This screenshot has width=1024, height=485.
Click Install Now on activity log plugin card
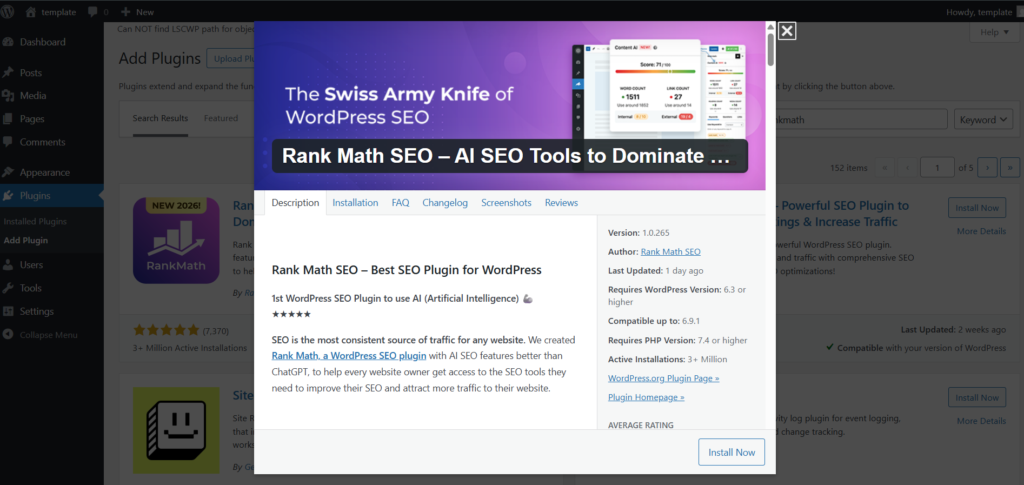pos(976,398)
